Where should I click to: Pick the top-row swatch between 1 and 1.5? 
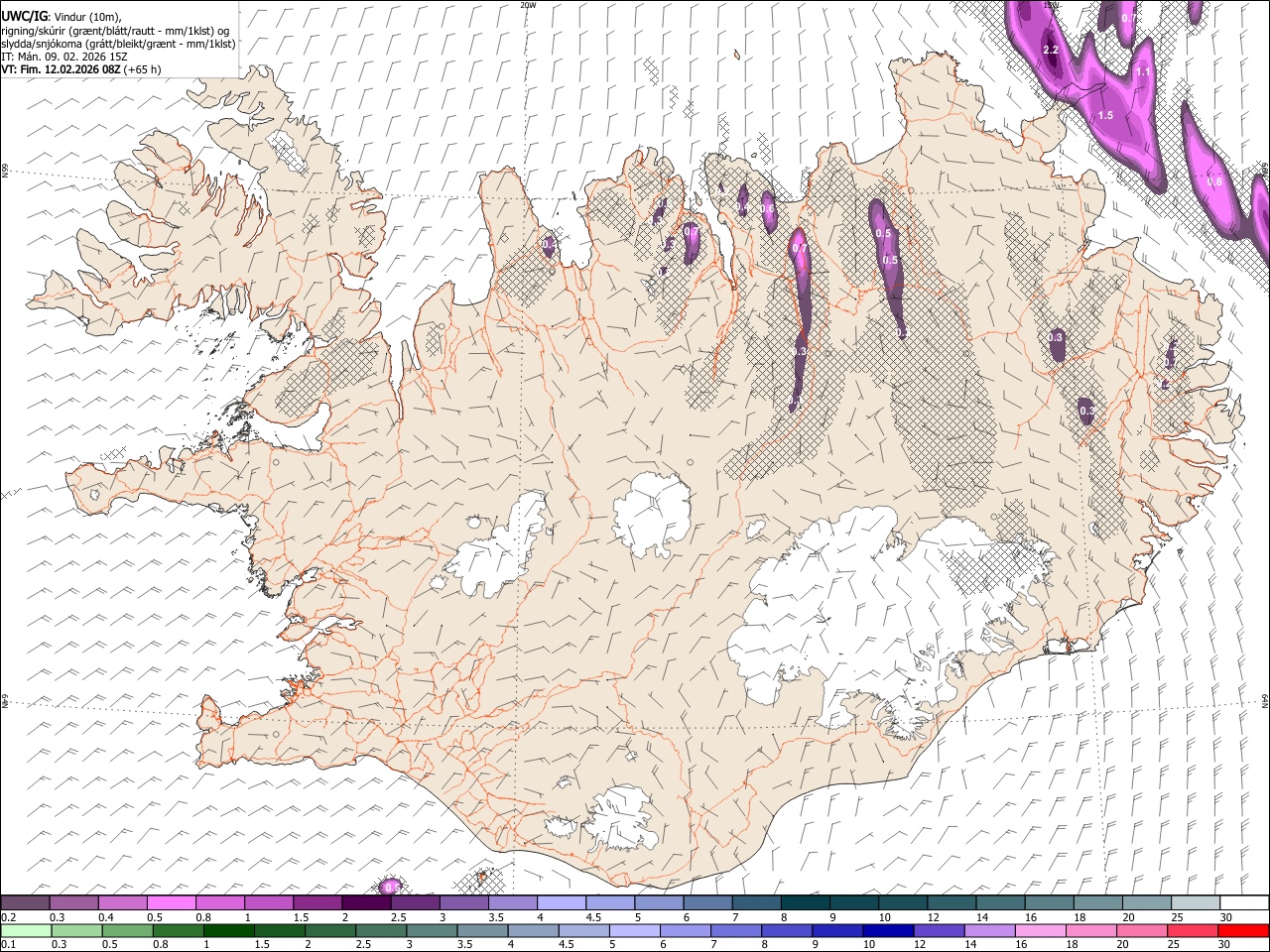(x=269, y=903)
